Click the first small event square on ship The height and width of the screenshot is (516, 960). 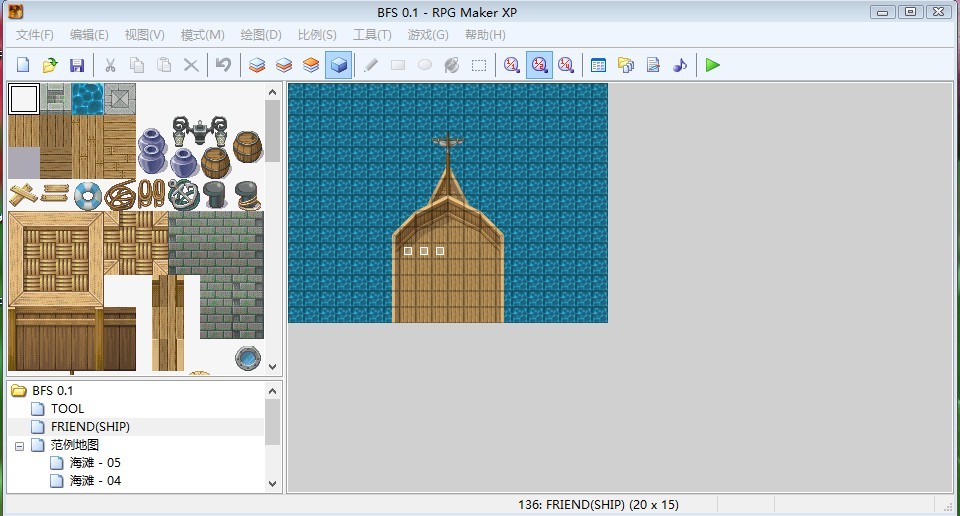408,251
